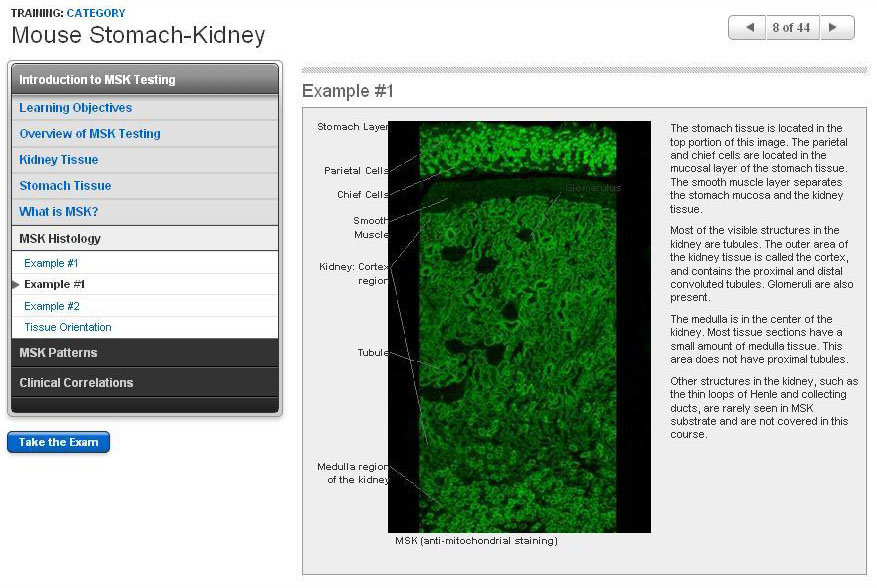Open the Stomach Tissue topic

click(x=65, y=186)
